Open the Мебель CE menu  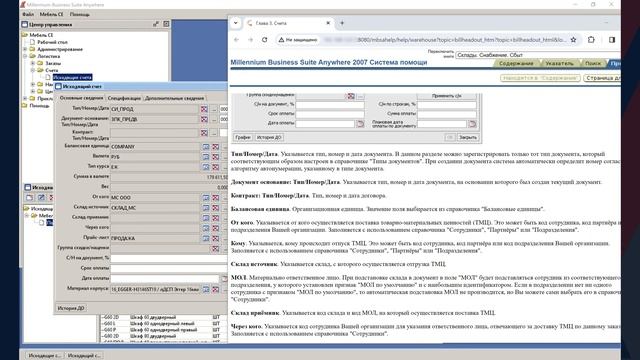(51, 14)
